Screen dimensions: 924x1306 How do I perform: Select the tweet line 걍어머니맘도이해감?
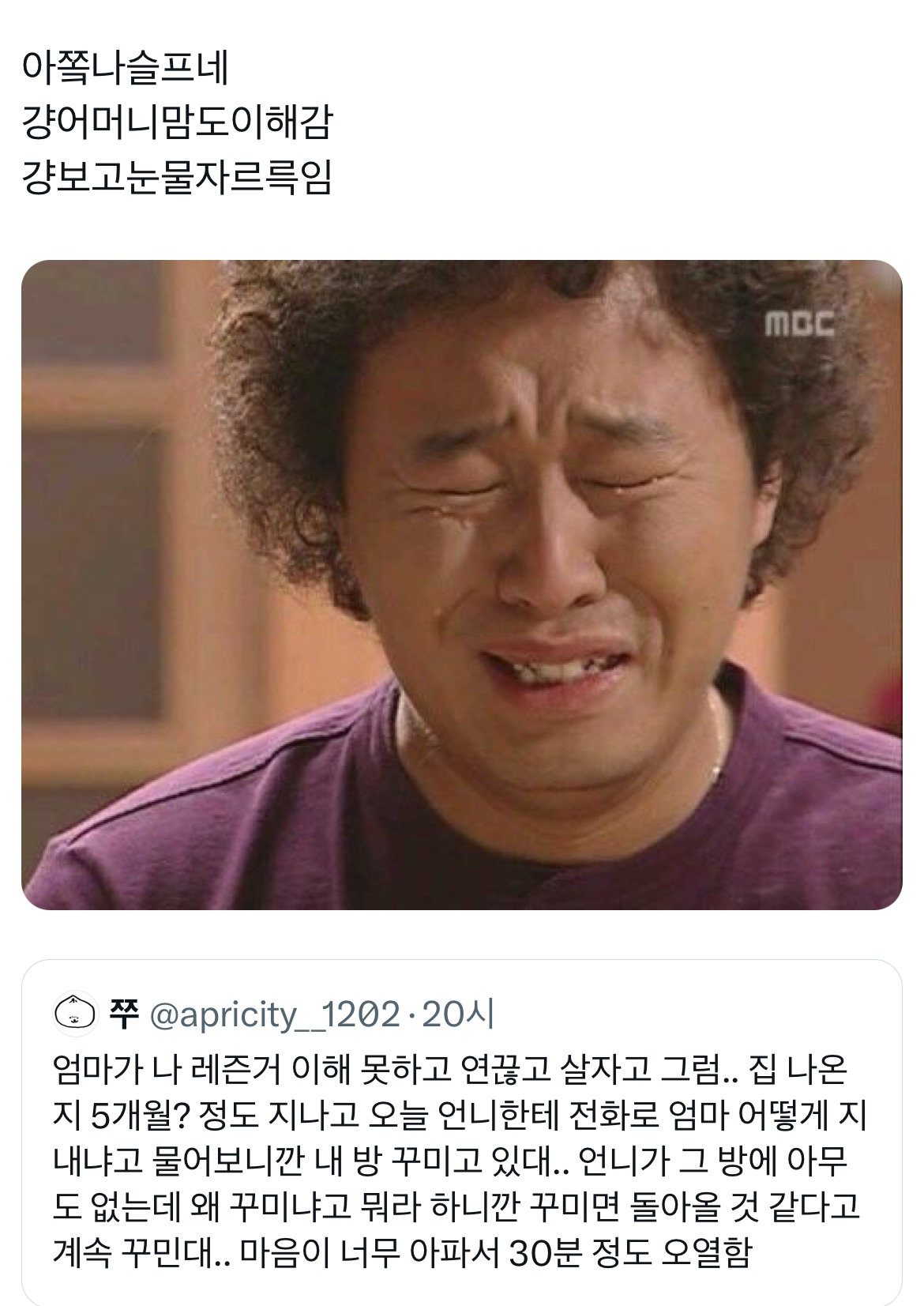click(177, 125)
